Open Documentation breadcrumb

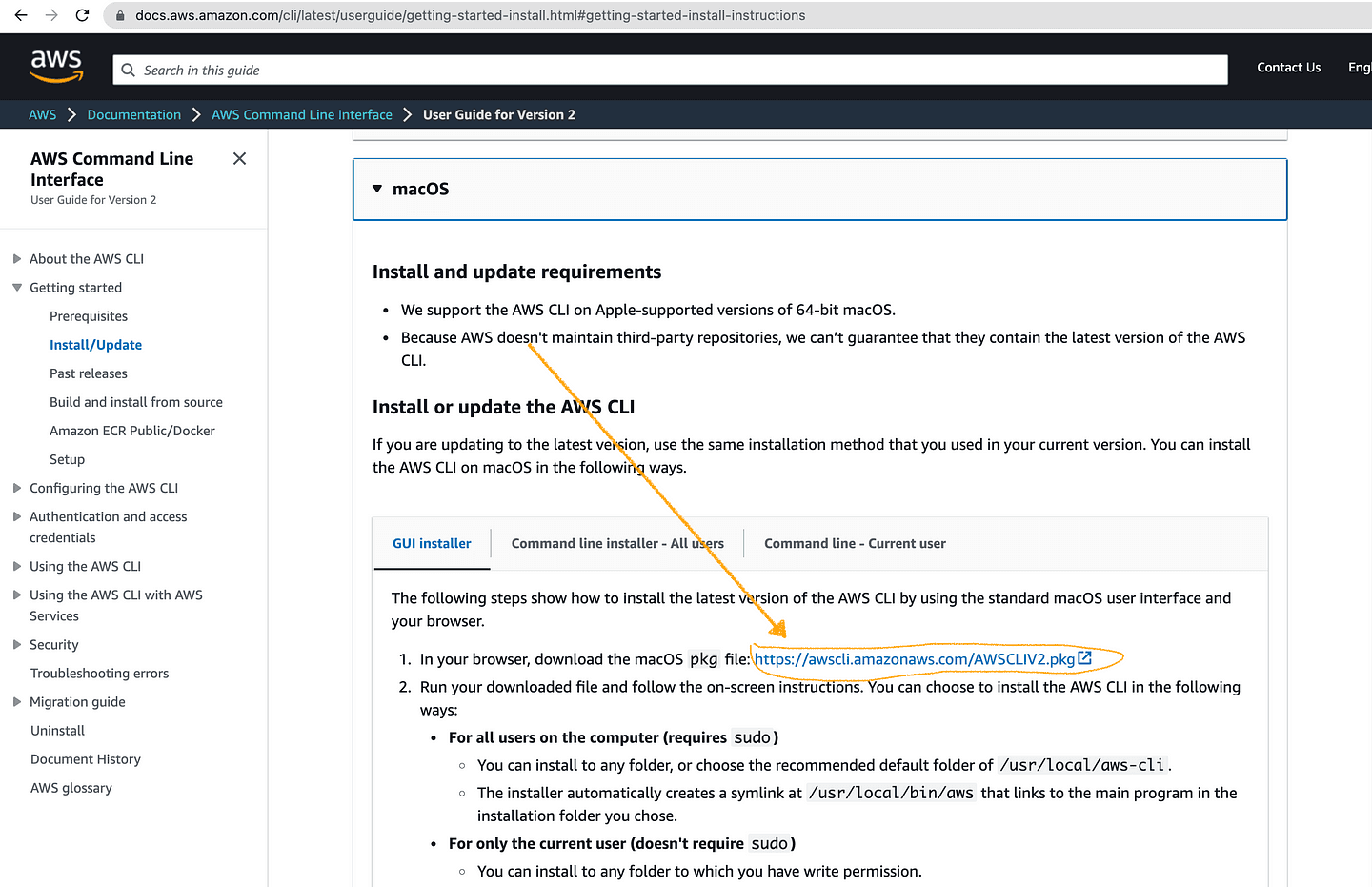click(x=134, y=114)
